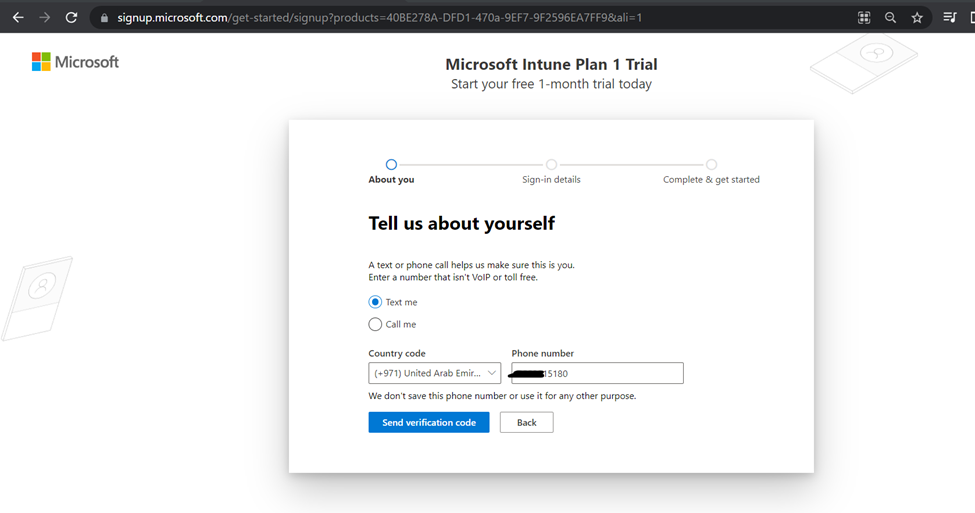Open the media control playlist icon
This screenshot has width=975, height=513.
(x=950, y=17)
